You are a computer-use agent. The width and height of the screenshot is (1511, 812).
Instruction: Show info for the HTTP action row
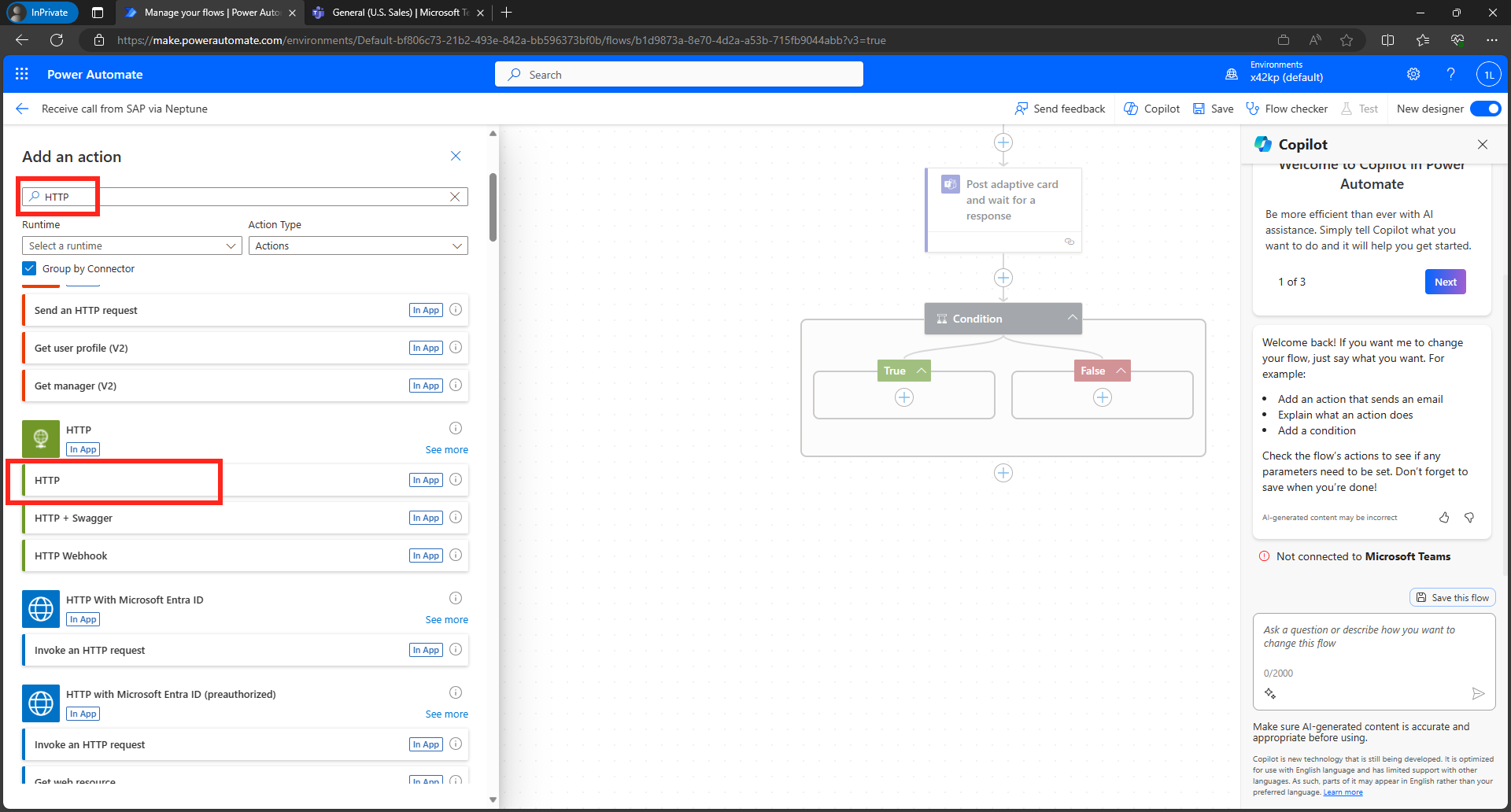click(456, 480)
